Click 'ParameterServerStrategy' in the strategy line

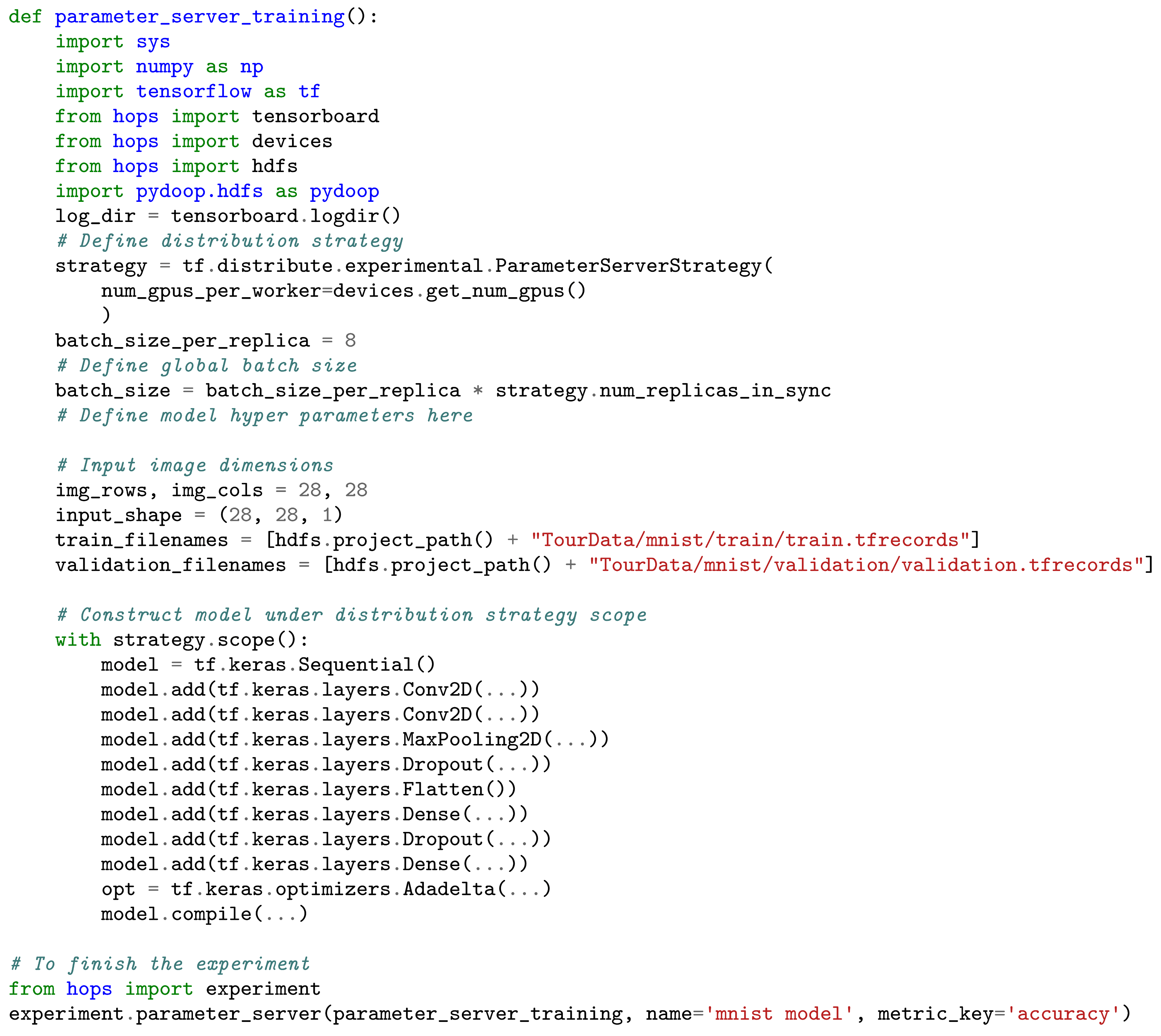628,266
